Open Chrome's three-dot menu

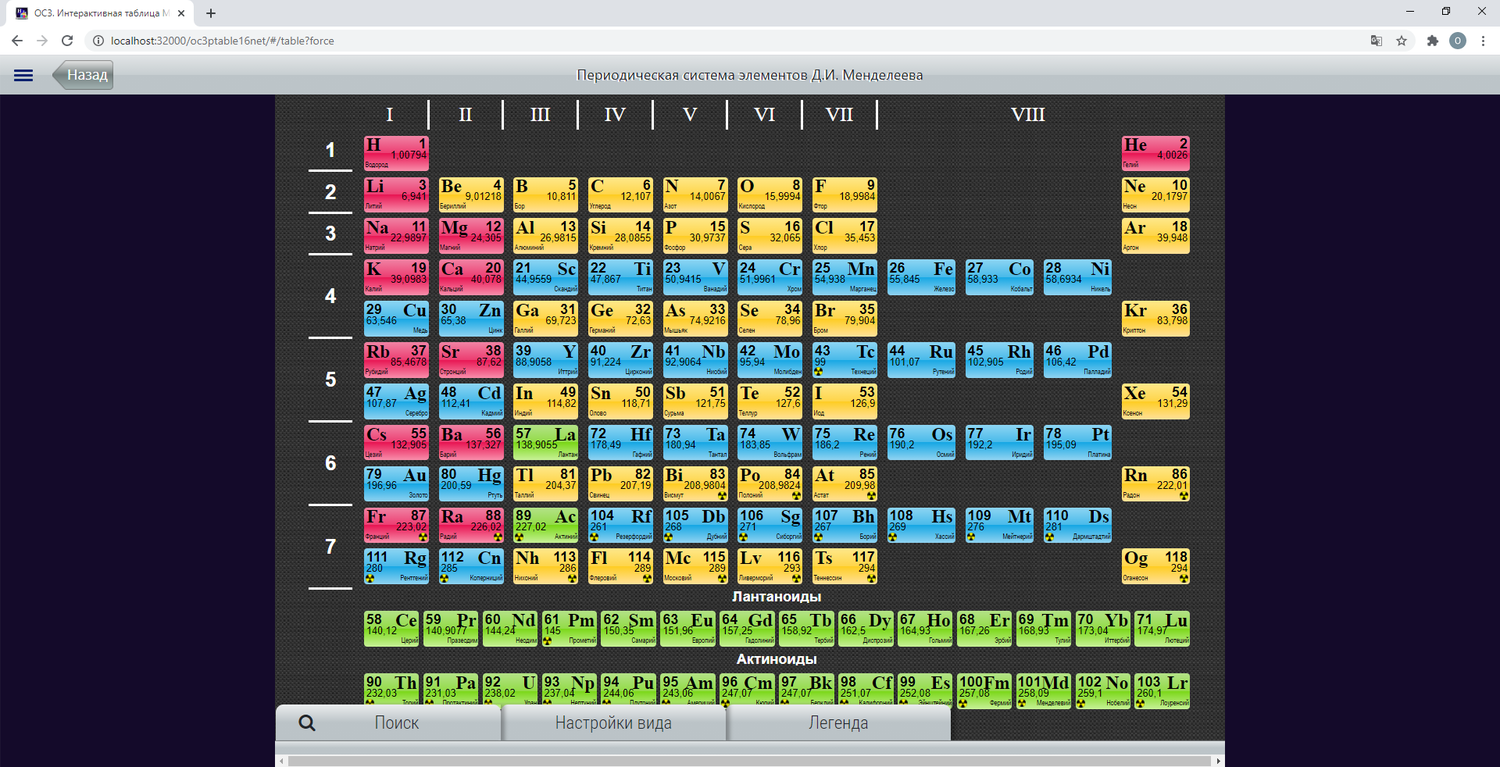1483,41
